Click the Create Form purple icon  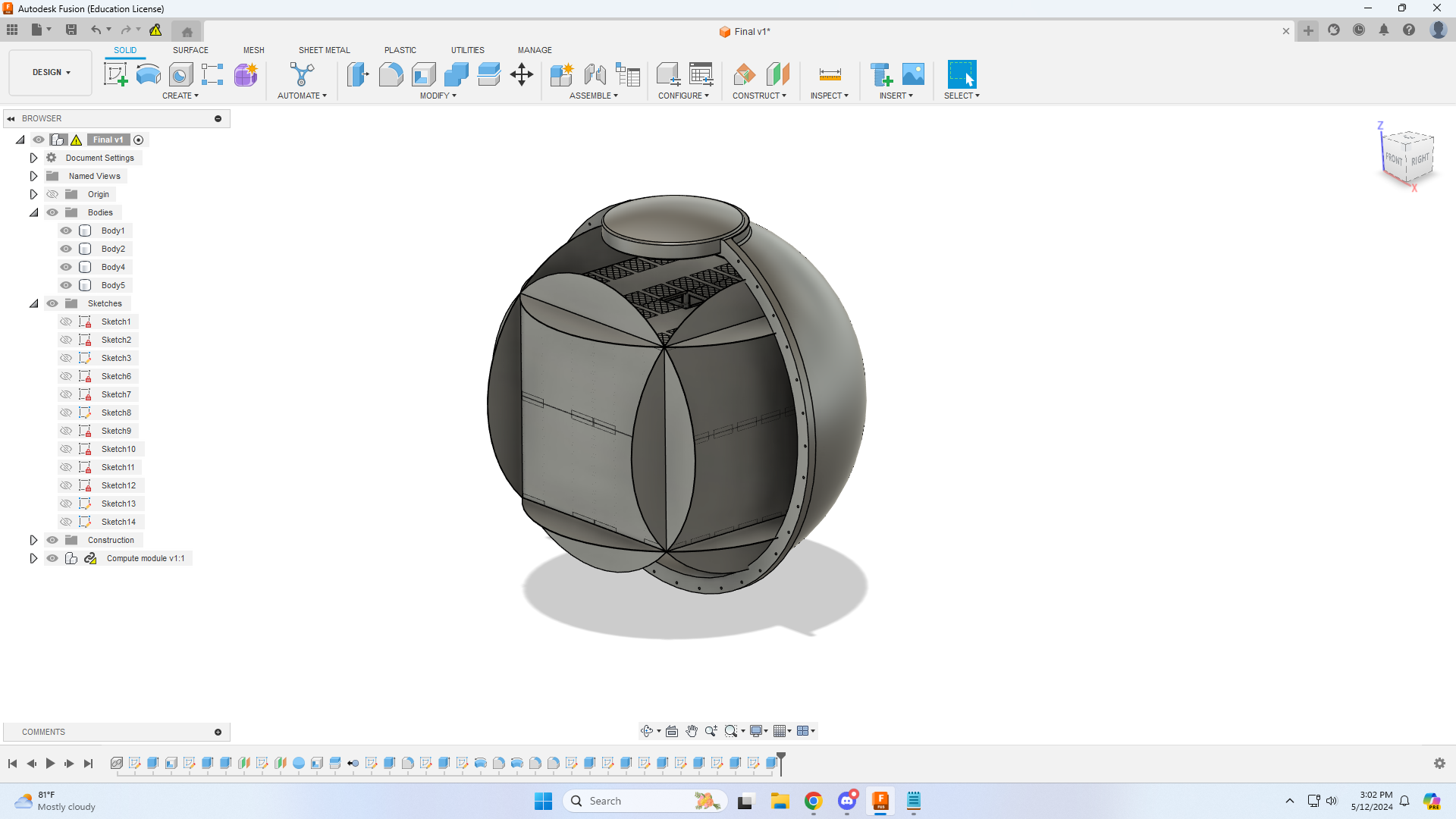[x=246, y=74]
